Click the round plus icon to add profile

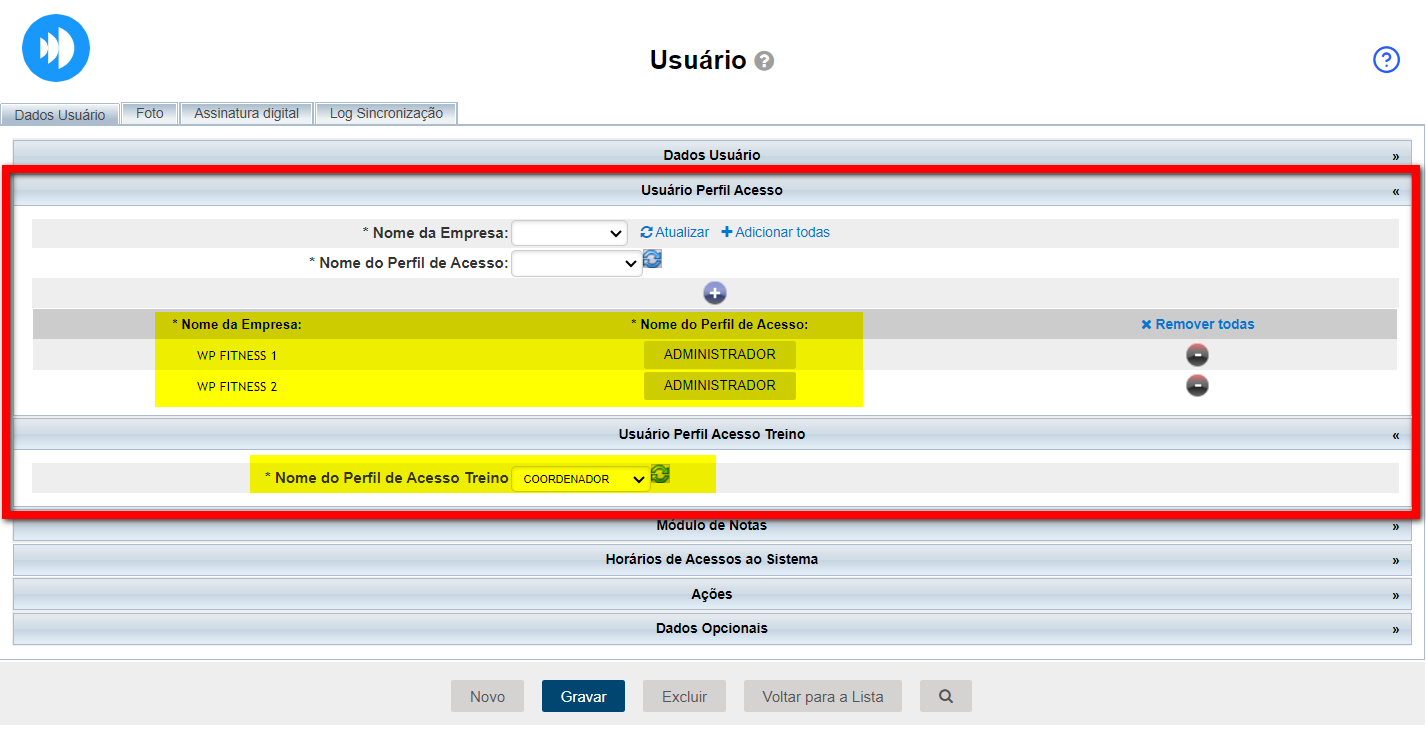(x=714, y=293)
